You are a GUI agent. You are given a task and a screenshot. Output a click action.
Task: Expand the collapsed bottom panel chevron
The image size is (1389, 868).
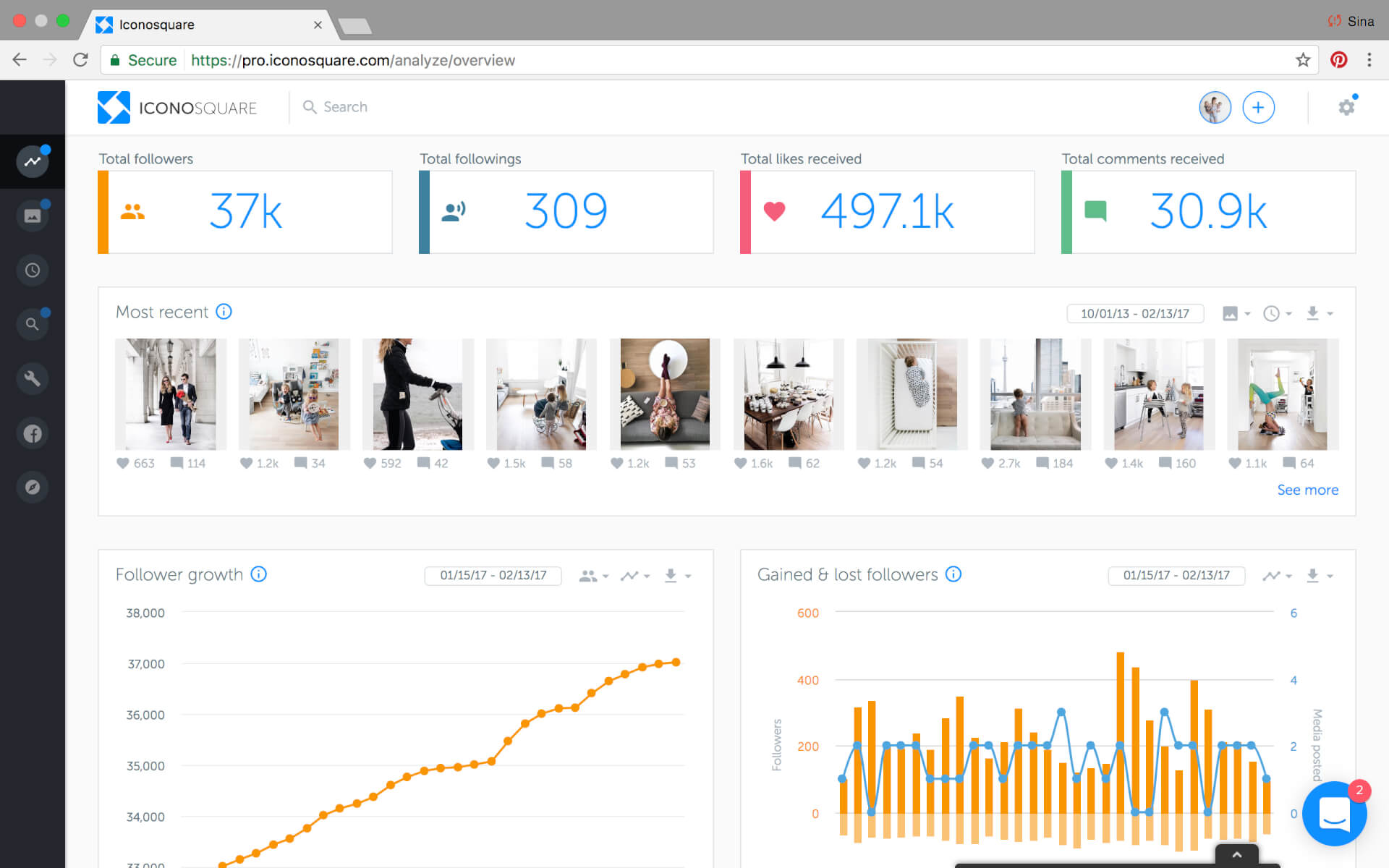coord(1236,855)
